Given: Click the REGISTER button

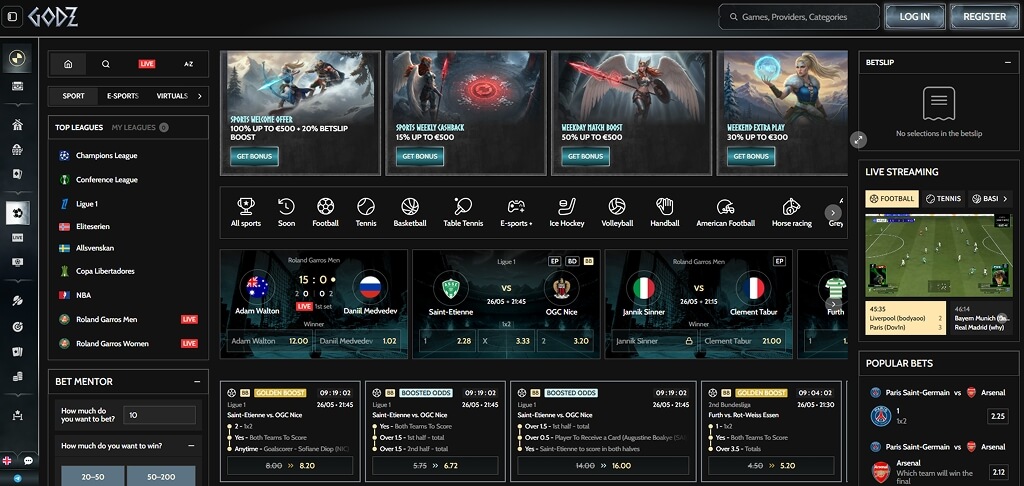Looking at the screenshot, I should pyautogui.click(x=984, y=17).
